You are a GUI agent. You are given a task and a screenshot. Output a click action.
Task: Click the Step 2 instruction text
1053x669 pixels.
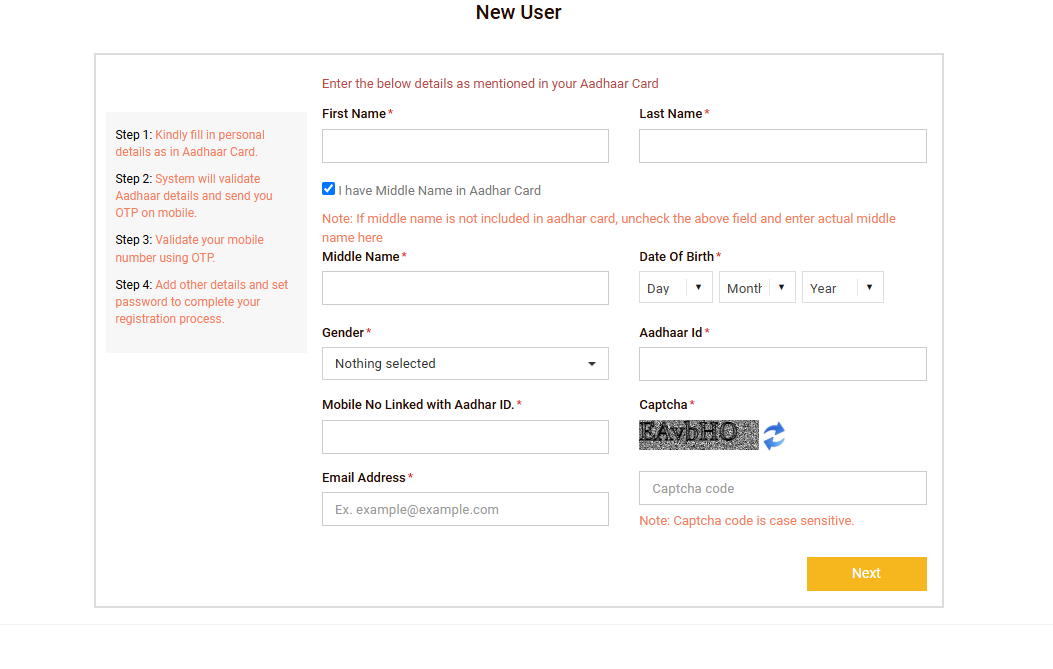194,195
